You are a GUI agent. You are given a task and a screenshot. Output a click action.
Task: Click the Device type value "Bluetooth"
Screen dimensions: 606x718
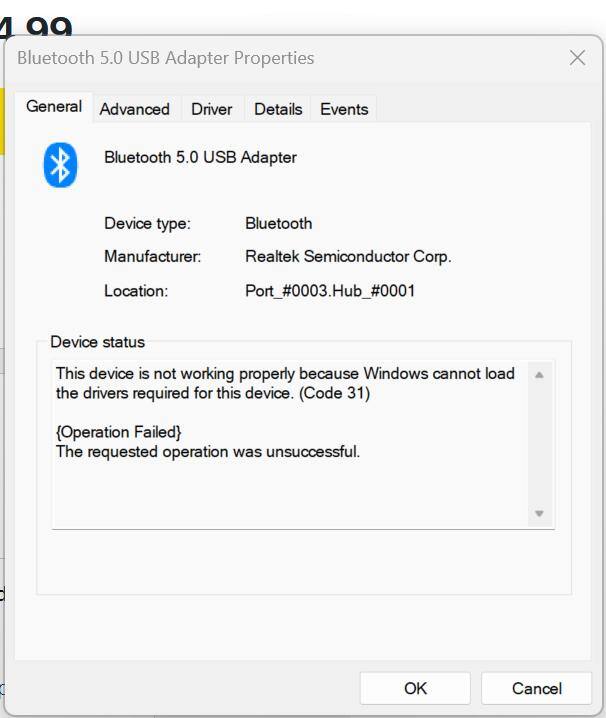(x=278, y=223)
